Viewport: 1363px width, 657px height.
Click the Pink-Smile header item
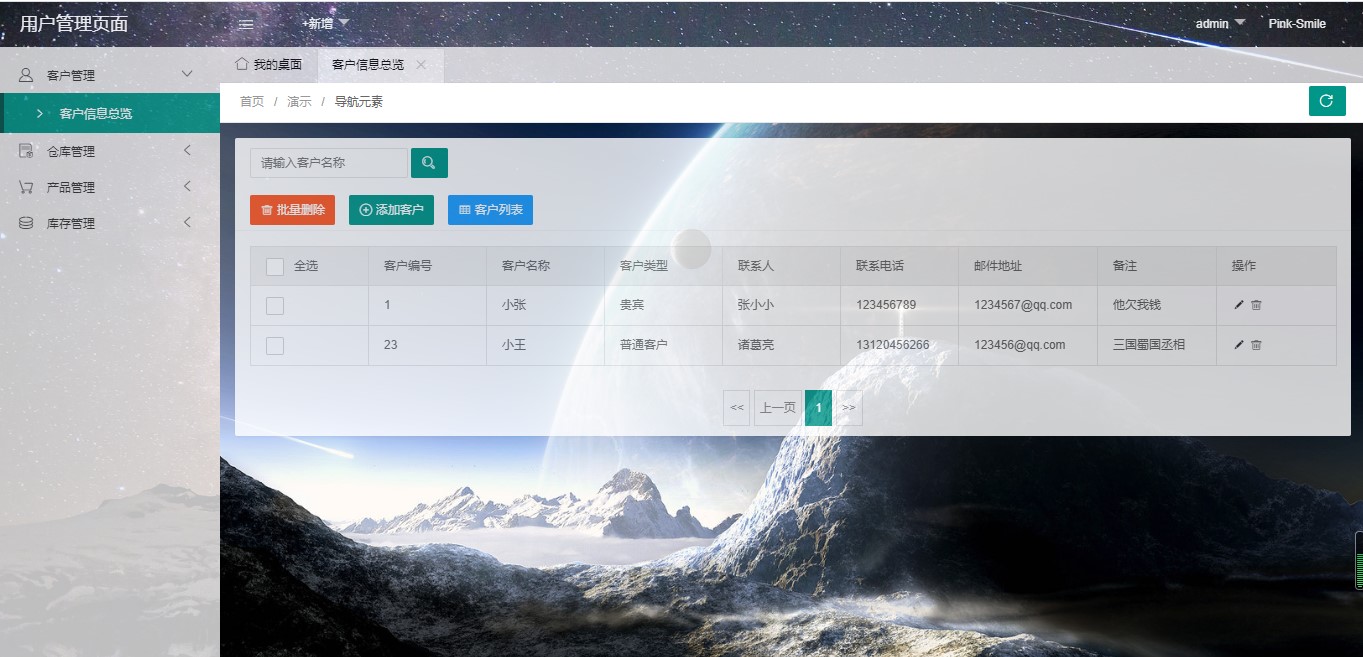(x=1297, y=23)
